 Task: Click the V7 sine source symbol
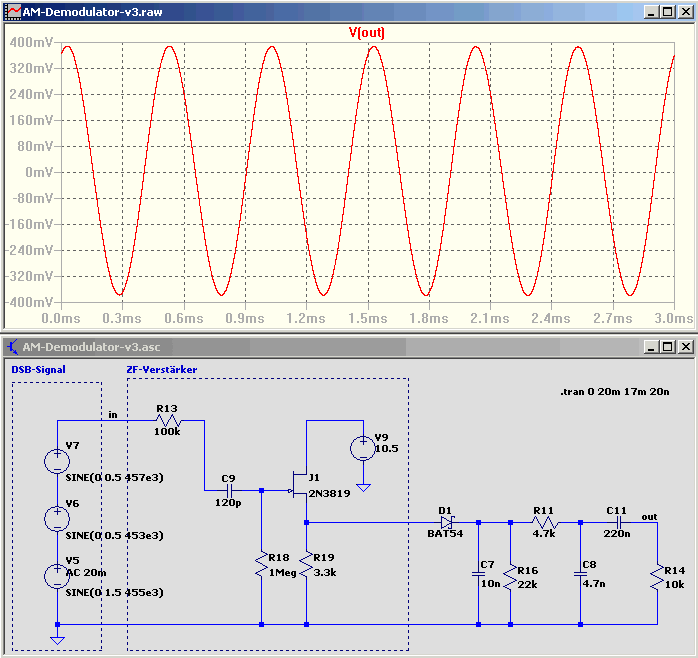pyautogui.click(x=57, y=461)
